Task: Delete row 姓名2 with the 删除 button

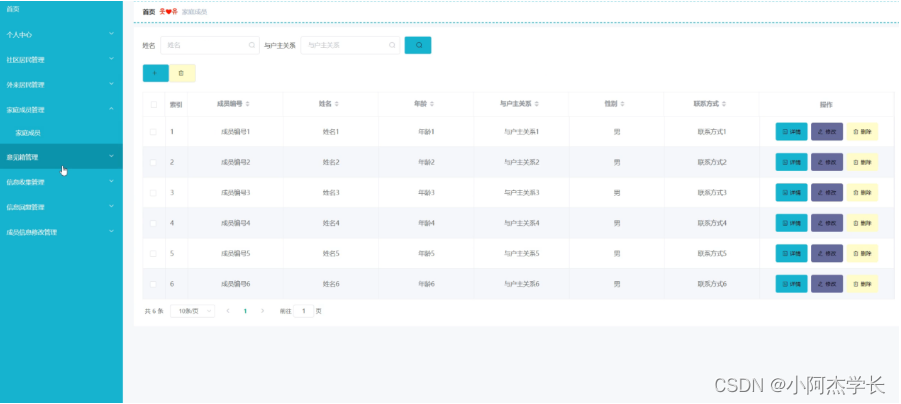Action: tap(862, 162)
